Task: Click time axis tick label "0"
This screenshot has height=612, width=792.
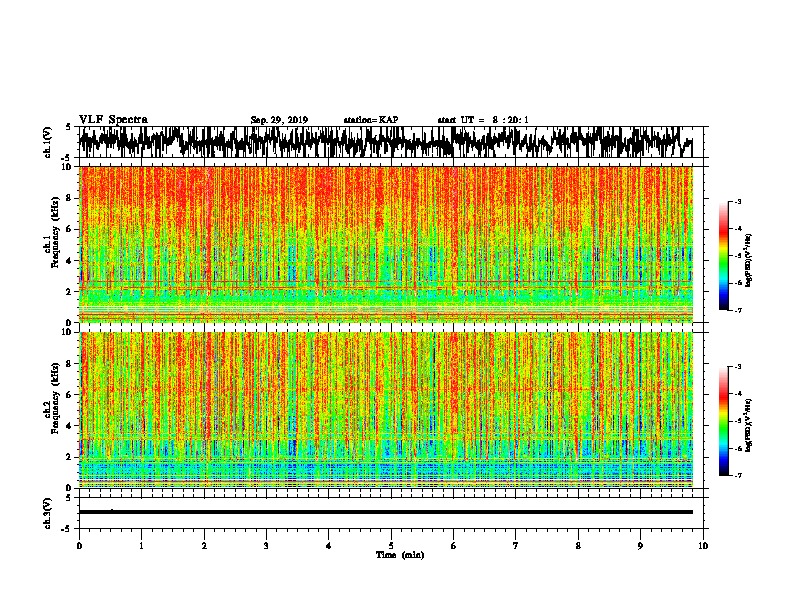Action: pyautogui.click(x=79, y=546)
